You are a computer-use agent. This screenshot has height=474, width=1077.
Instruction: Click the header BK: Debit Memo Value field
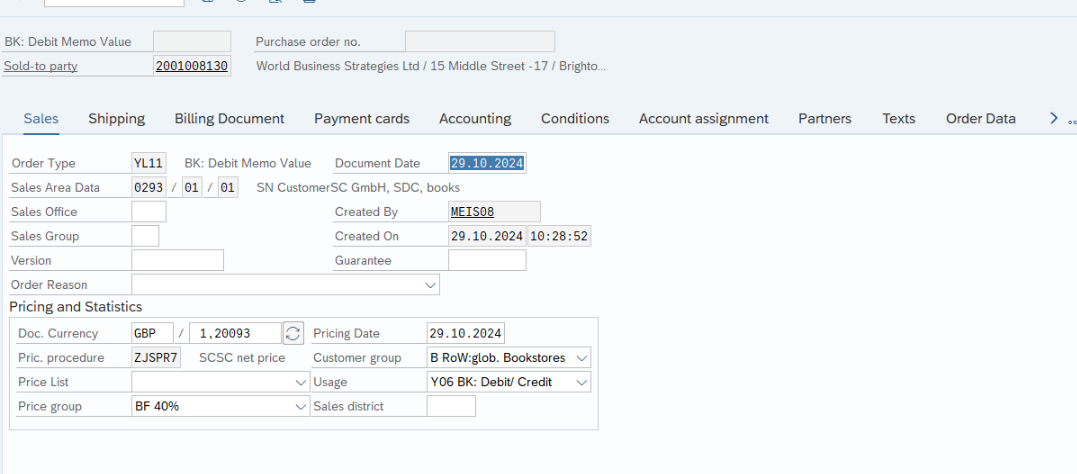click(x=192, y=41)
